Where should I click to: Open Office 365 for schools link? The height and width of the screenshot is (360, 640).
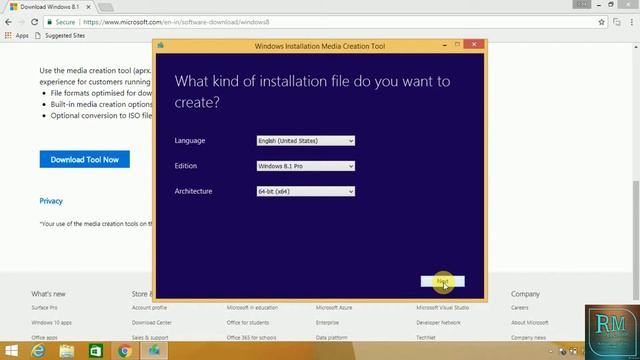(x=251, y=338)
